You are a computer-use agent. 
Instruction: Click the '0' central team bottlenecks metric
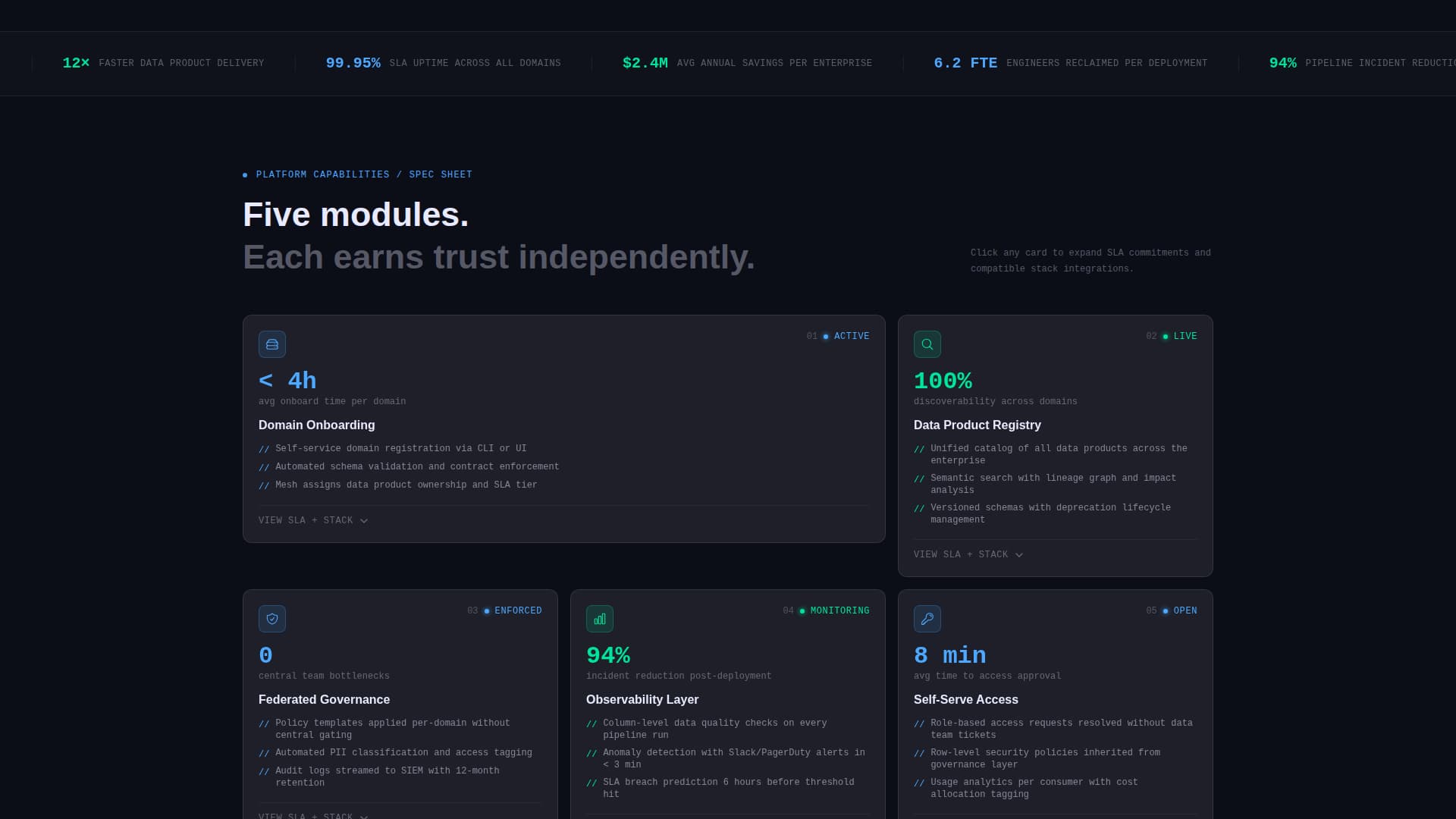coord(265,655)
